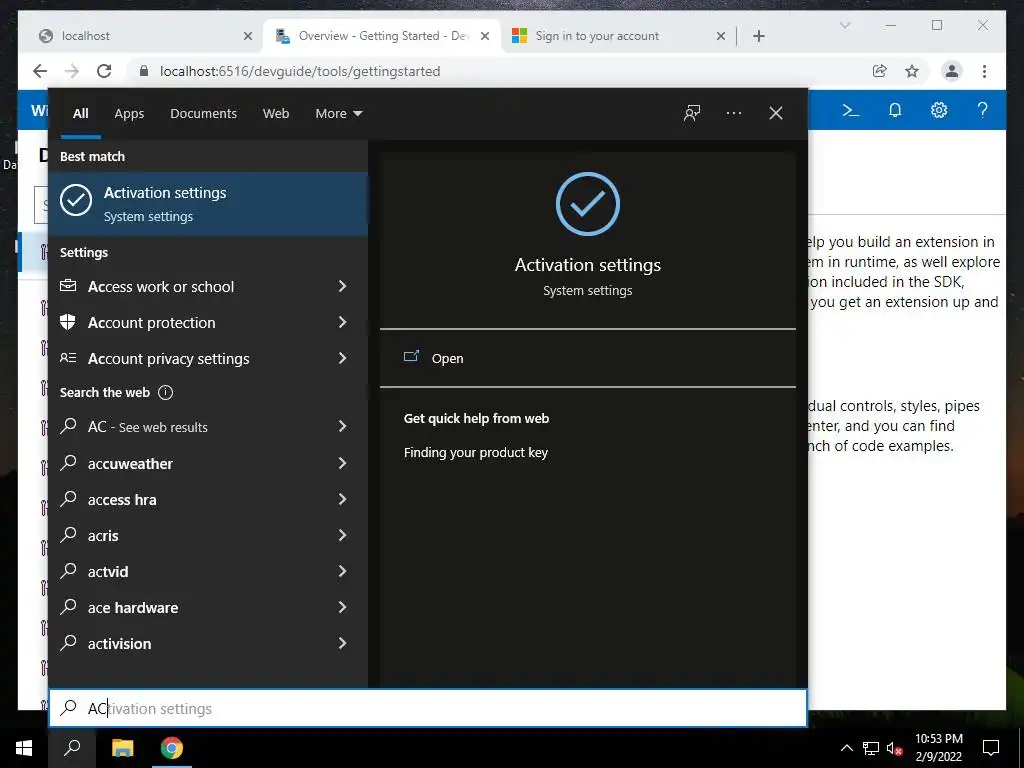This screenshot has width=1024, height=768.
Task: Click the magnifier icon beside actvid
Action: click(x=68, y=571)
